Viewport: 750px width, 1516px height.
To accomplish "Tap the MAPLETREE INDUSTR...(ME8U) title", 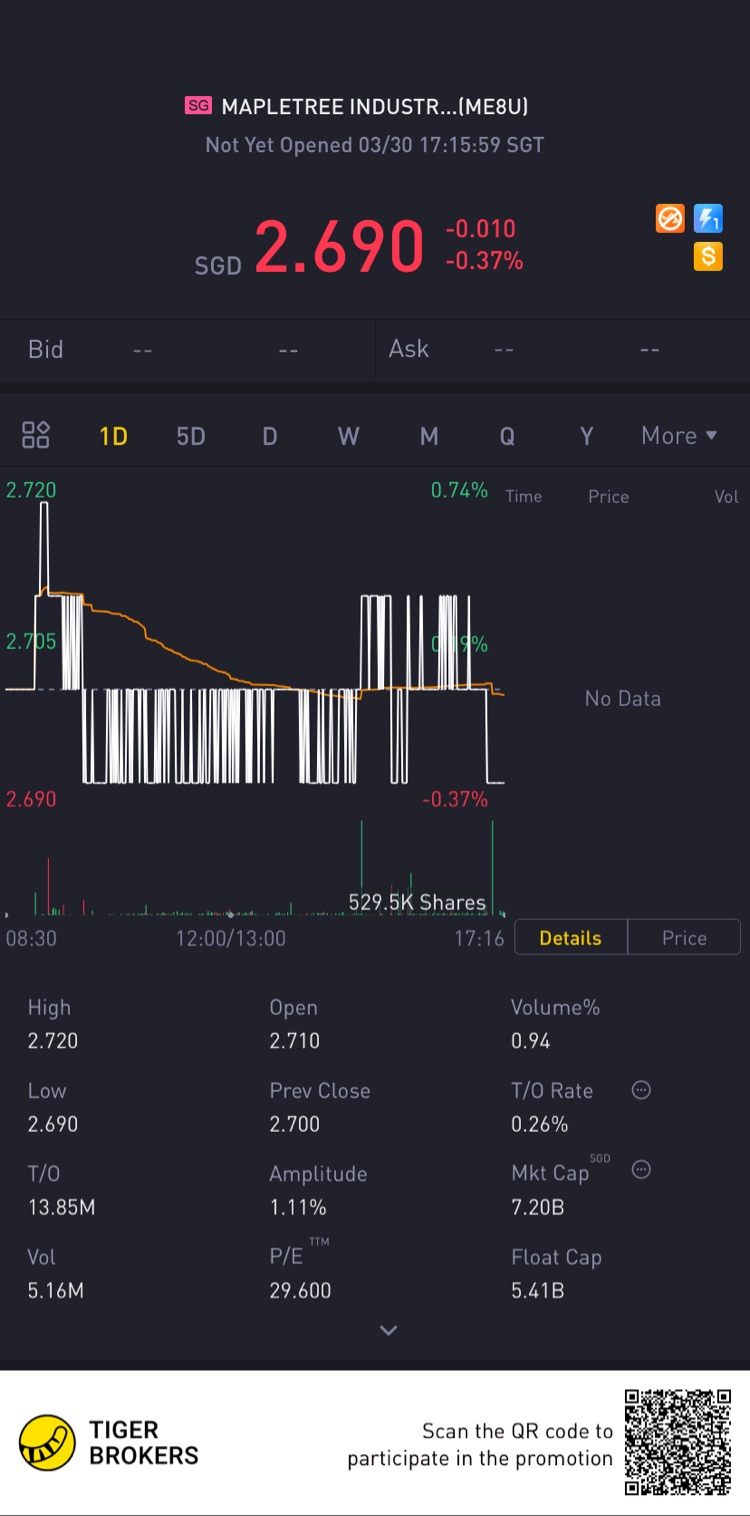I will pos(374,106).
